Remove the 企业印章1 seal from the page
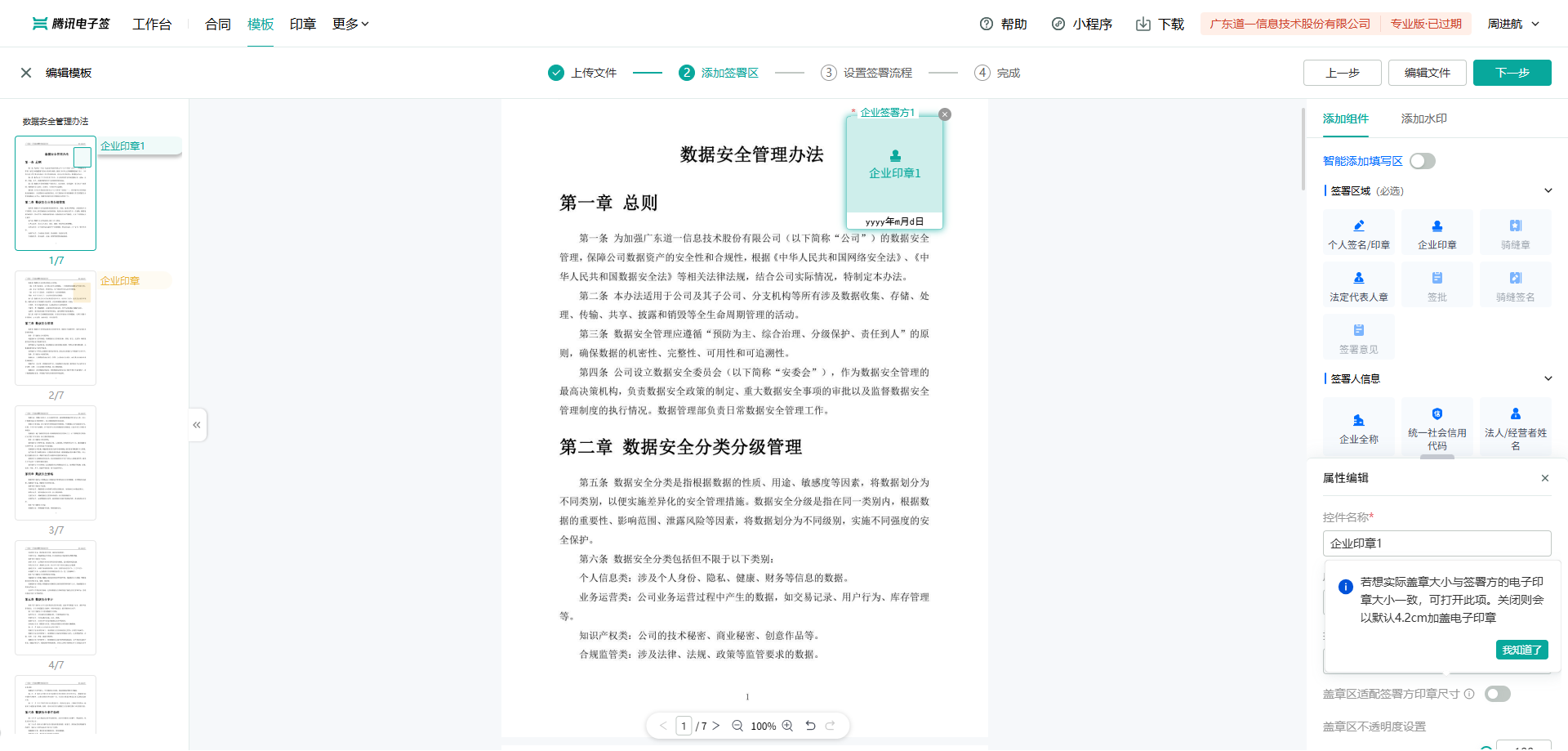 pos(945,114)
